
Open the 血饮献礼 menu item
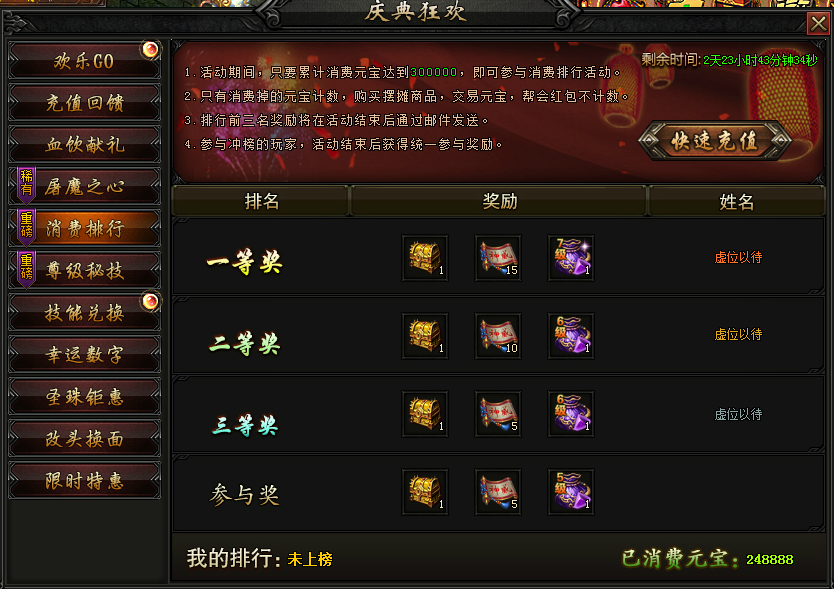point(84,145)
